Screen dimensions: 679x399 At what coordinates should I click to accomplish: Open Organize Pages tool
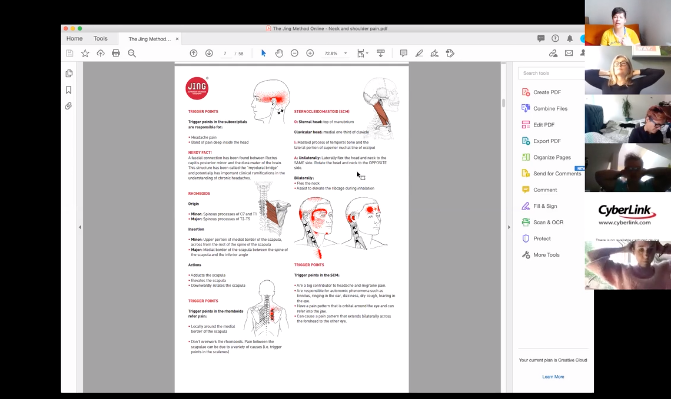[552, 157]
